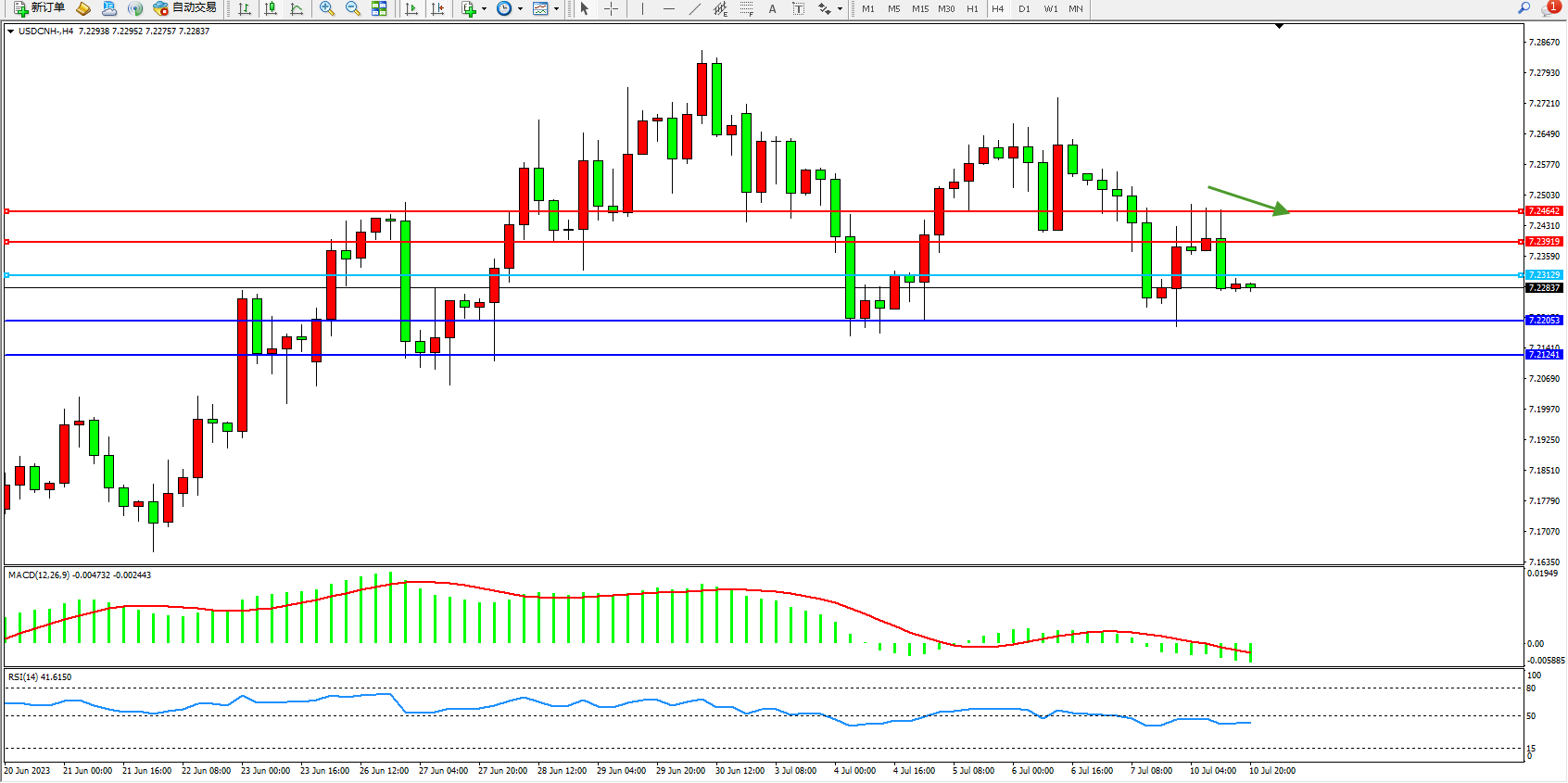Image resolution: width=1568 pixels, height=783 pixels.
Task: Switch chart to line chart display
Action: point(297,8)
